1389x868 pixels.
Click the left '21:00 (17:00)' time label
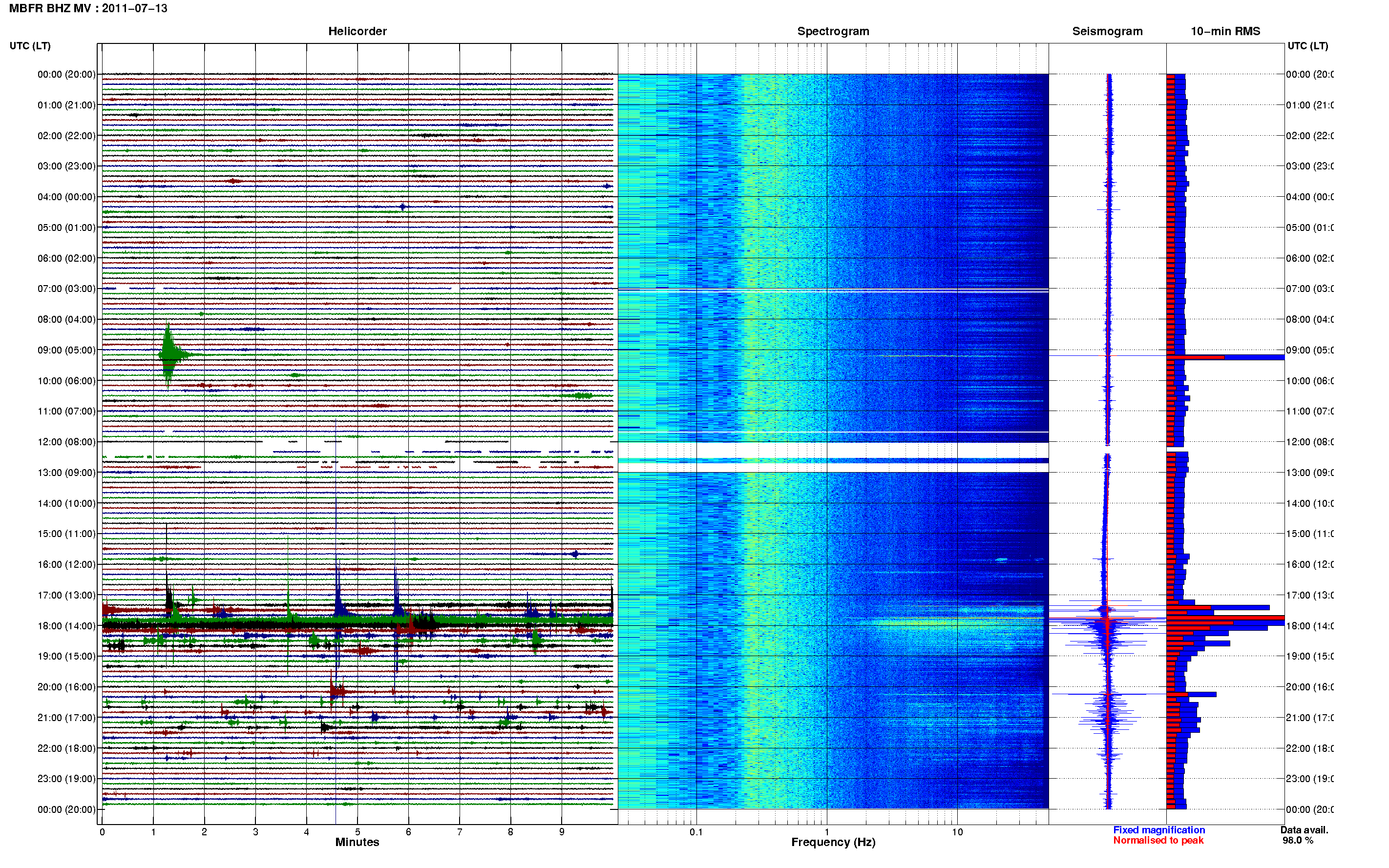point(66,718)
